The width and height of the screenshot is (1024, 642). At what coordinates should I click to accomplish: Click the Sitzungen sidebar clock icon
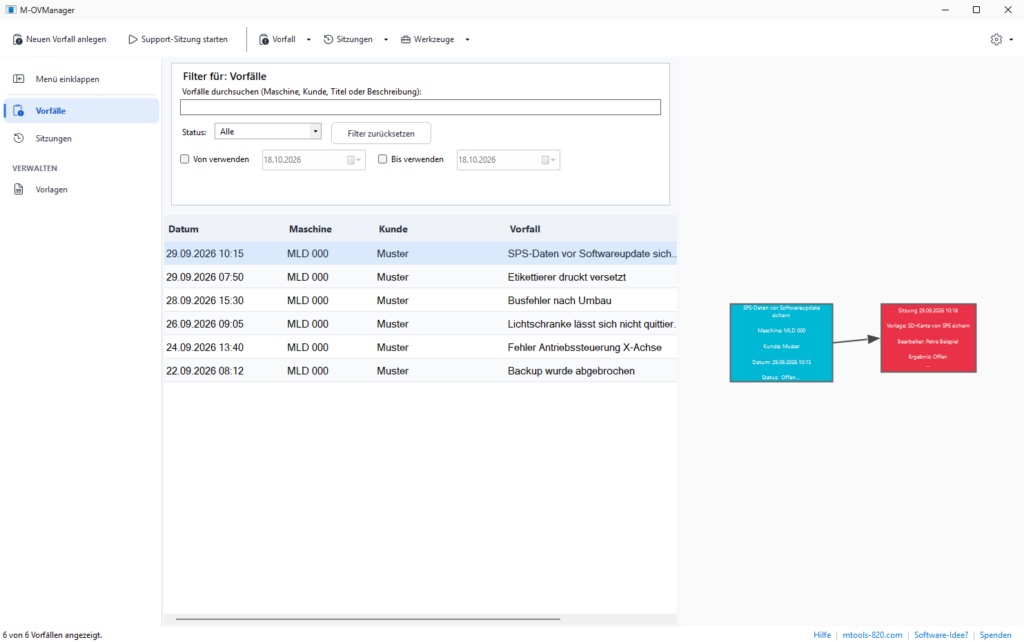(x=19, y=138)
